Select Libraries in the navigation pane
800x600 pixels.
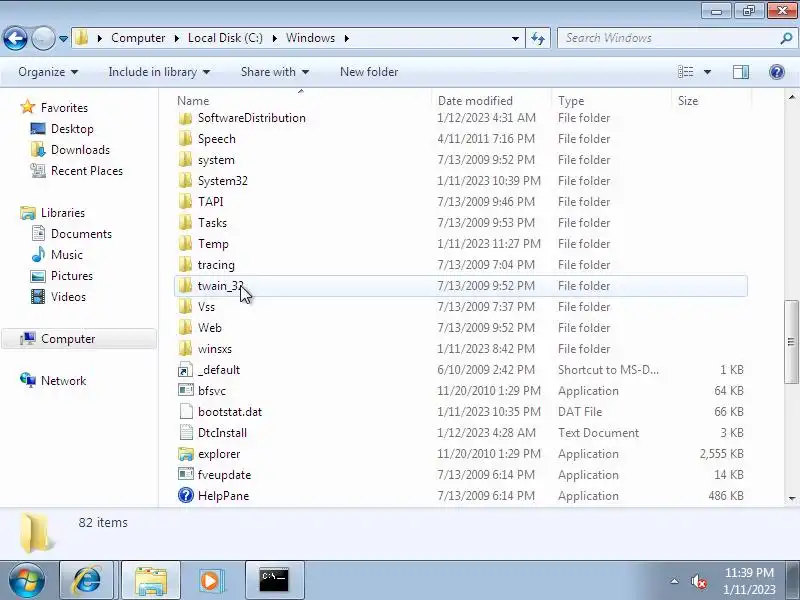[x=63, y=213]
